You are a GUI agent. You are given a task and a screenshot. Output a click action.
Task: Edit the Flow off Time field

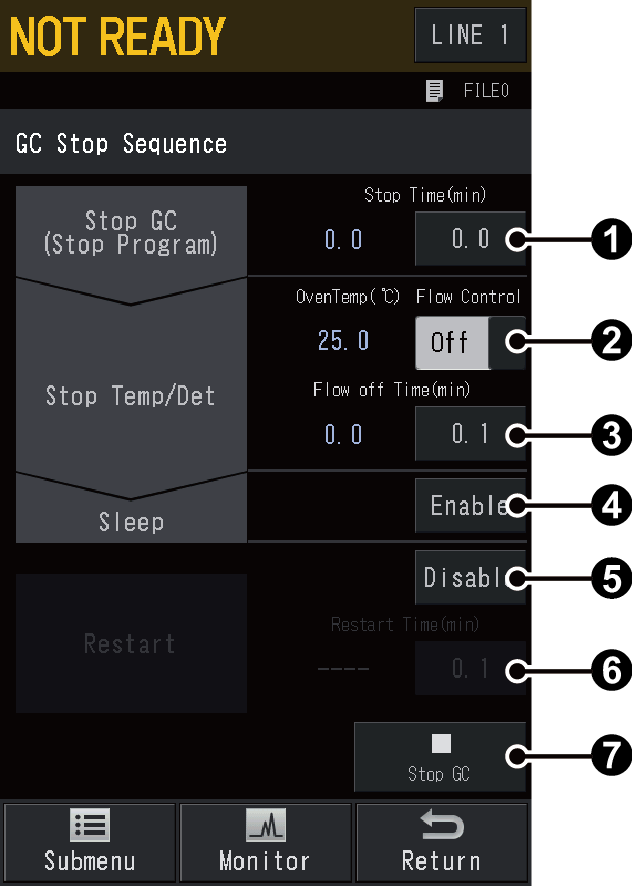[x=469, y=434]
